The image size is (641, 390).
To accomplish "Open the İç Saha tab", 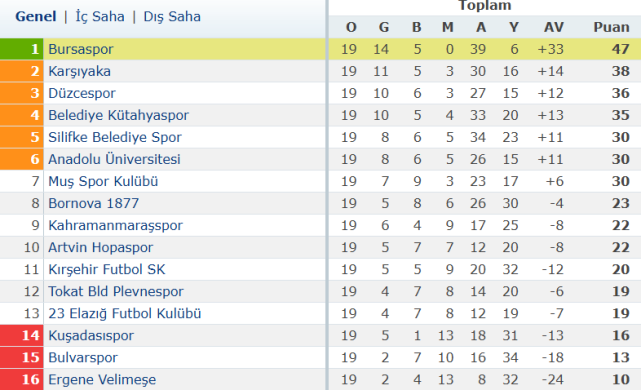I will point(100,16).
